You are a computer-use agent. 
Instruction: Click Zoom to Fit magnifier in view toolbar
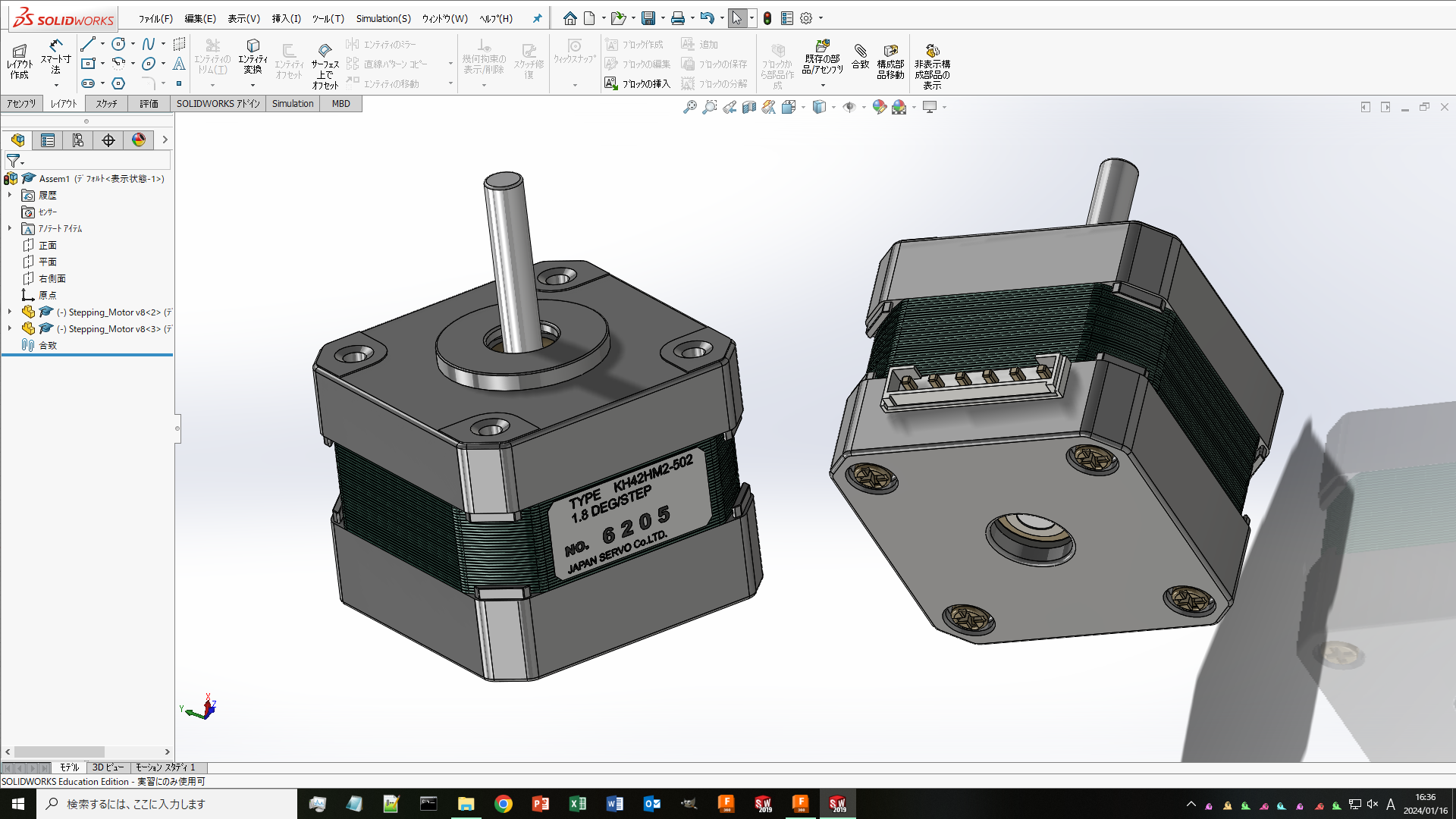coord(690,107)
